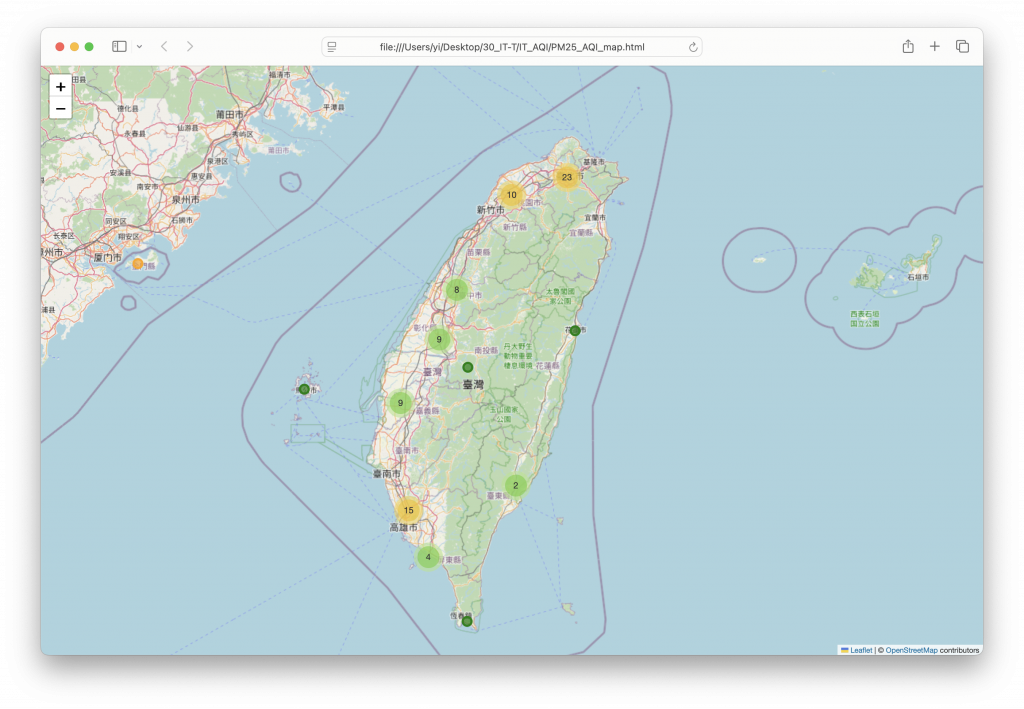Go back with the back arrow
Viewport: 1024px width, 709px height.
tap(164, 46)
